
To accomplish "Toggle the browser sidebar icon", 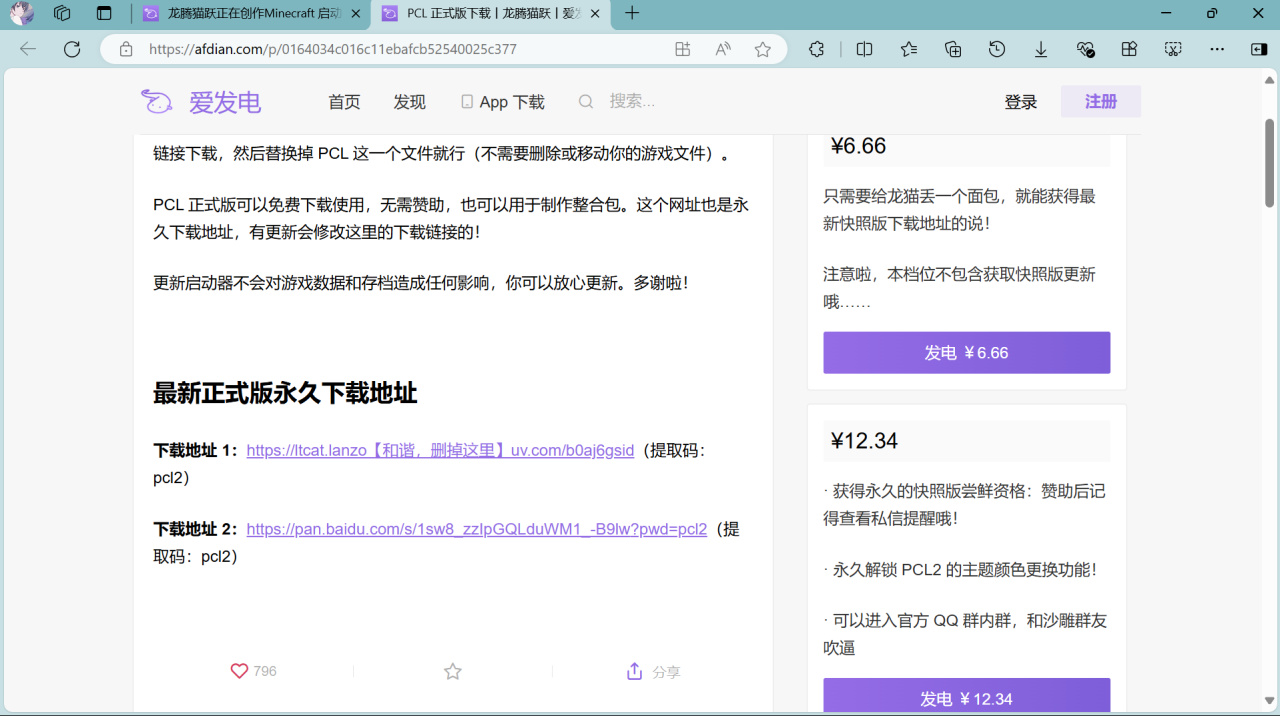I will point(1259,49).
